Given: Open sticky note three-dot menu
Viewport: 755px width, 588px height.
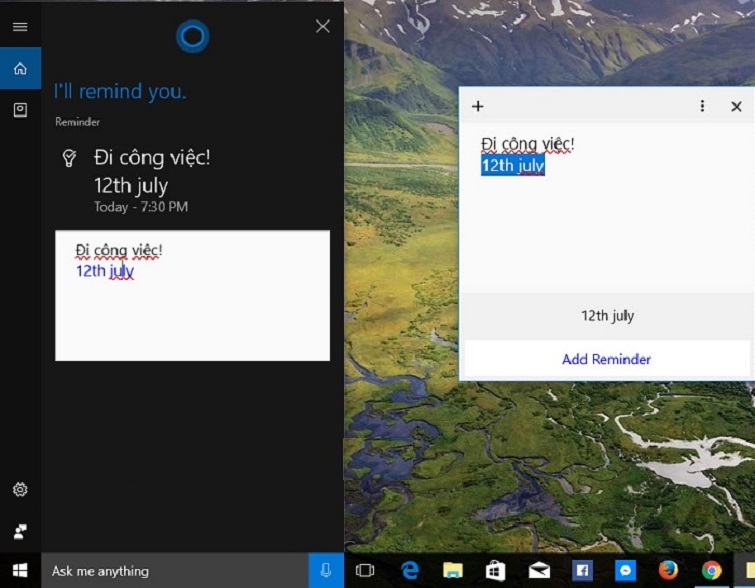Looking at the screenshot, I should 702,106.
